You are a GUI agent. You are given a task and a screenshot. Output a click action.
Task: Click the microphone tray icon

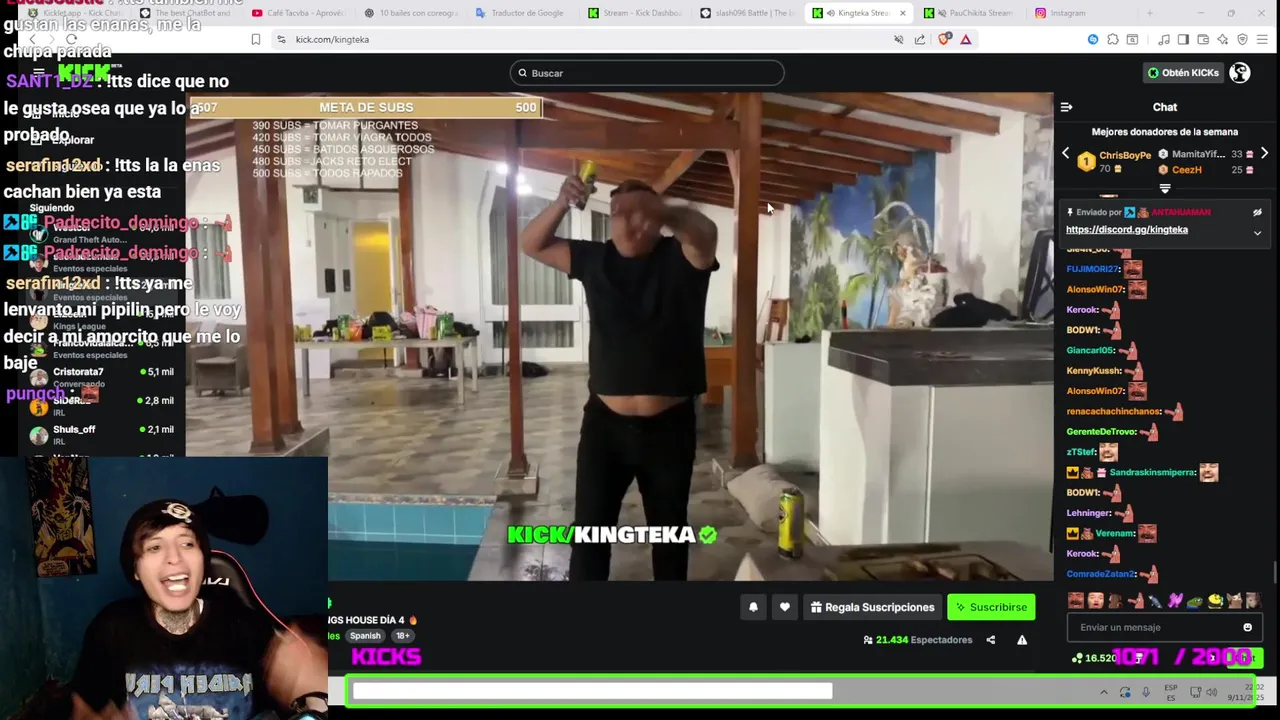tap(1146, 692)
